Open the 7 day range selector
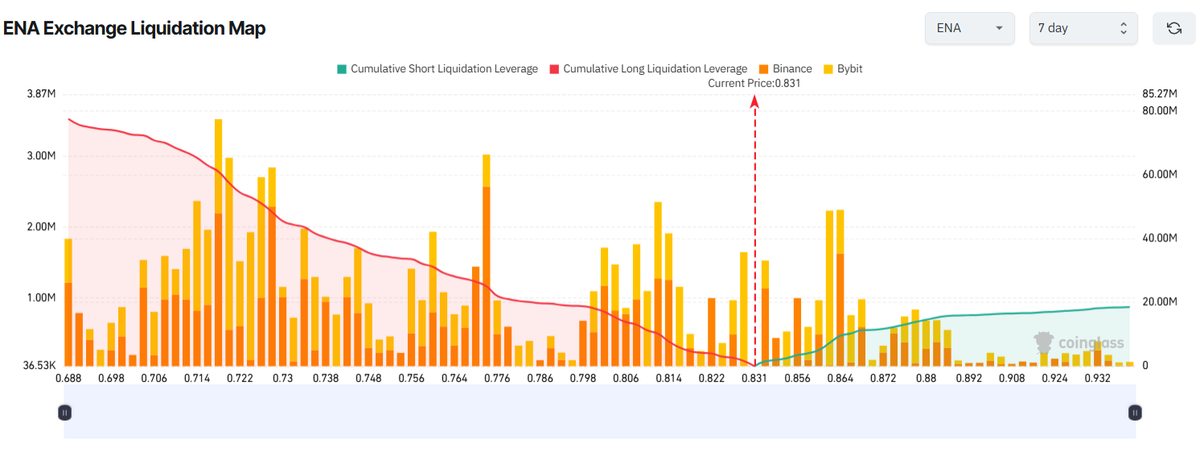The height and width of the screenshot is (452, 1200). pyautogui.click(x=1084, y=28)
